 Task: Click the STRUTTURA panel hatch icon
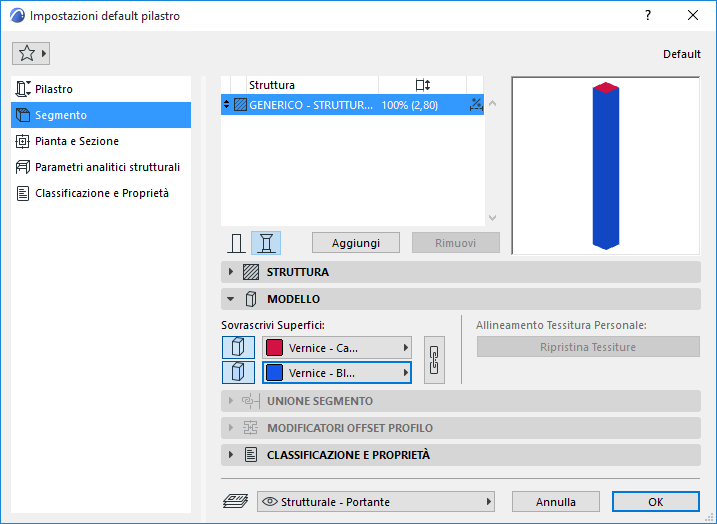point(251,272)
